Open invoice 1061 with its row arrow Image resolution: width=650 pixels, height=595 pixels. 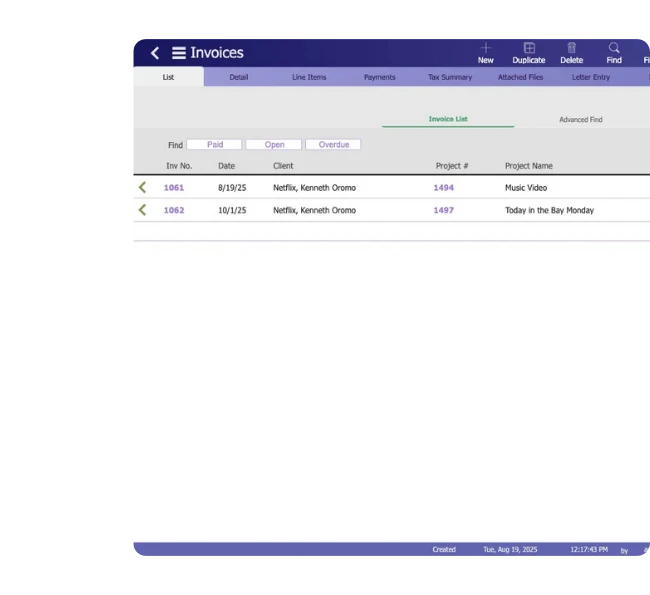pos(142,187)
